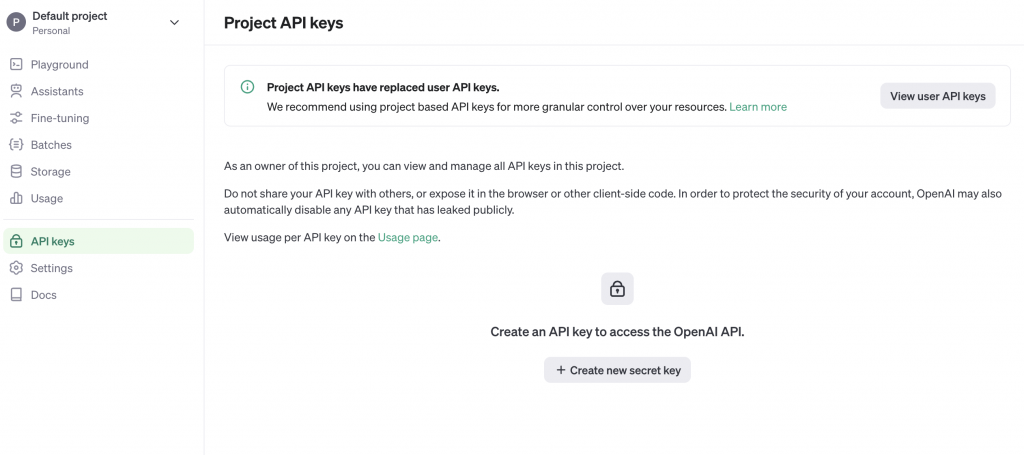Image resolution: width=1024 pixels, height=455 pixels.
Task: Click the Docs book icon
Action: 16,295
